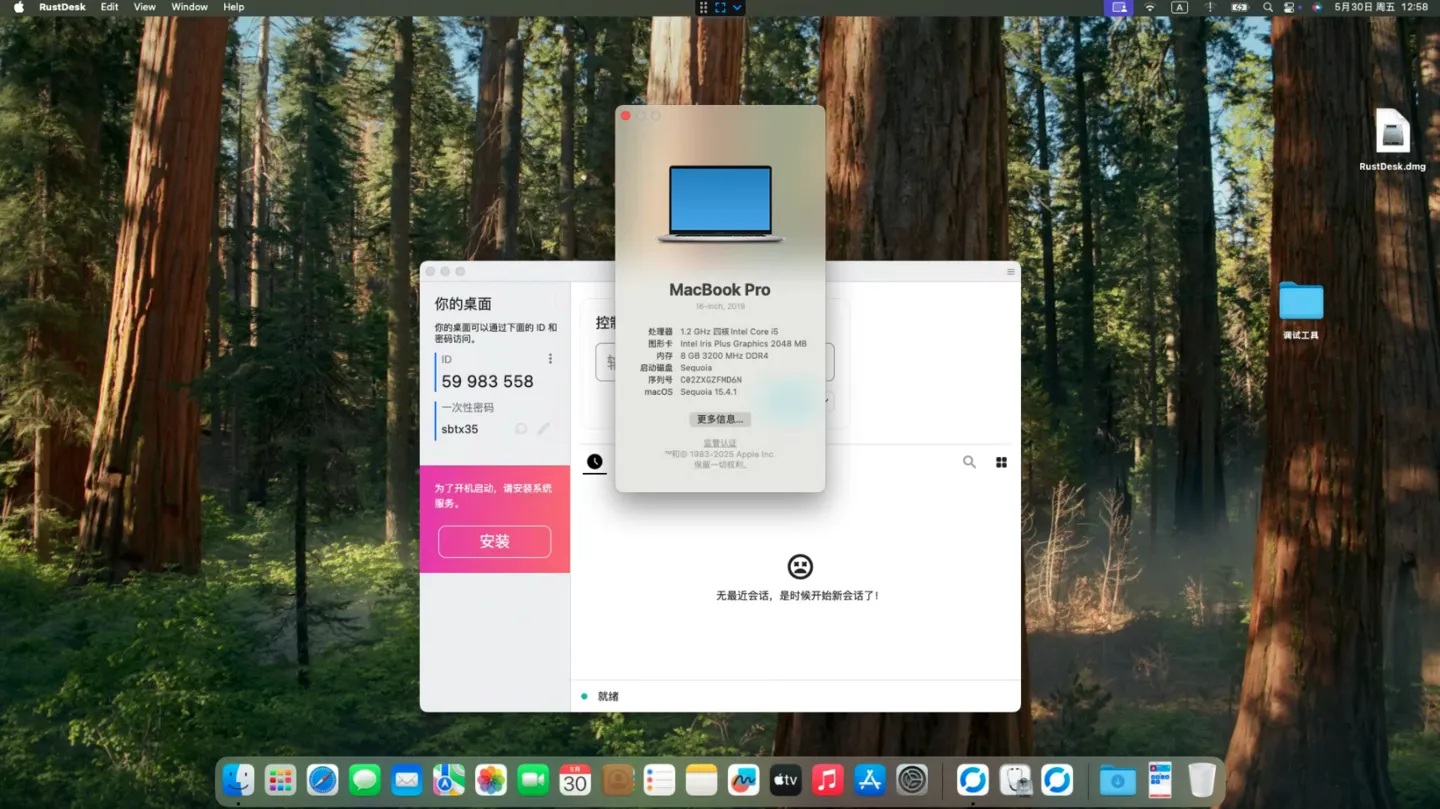Viewport: 1440px width, 809px height.
Task: Regenerate the one-time password with refresh icon
Action: [x=520, y=428]
